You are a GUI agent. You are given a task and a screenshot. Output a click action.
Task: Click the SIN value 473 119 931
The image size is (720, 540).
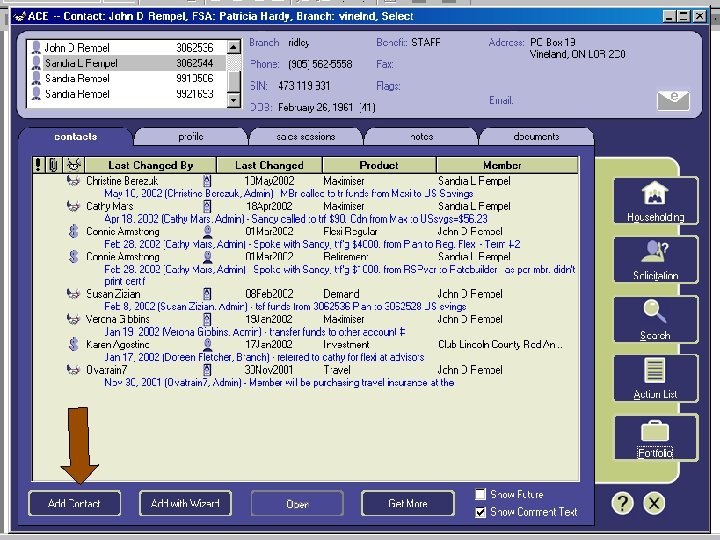pos(304,86)
